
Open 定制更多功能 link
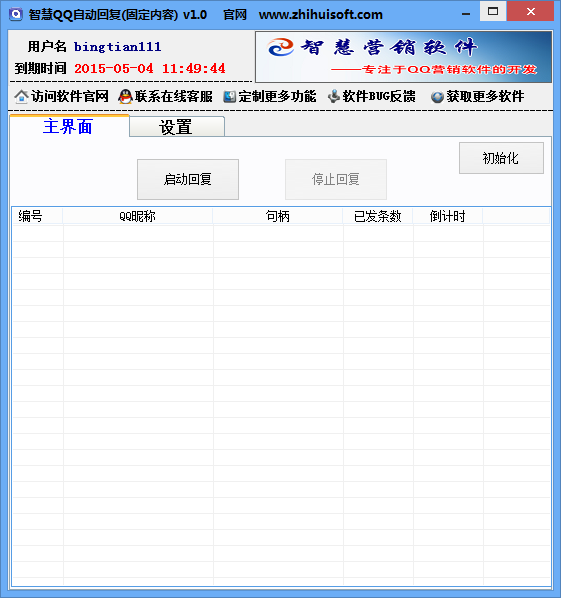click(x=277, y=96)
